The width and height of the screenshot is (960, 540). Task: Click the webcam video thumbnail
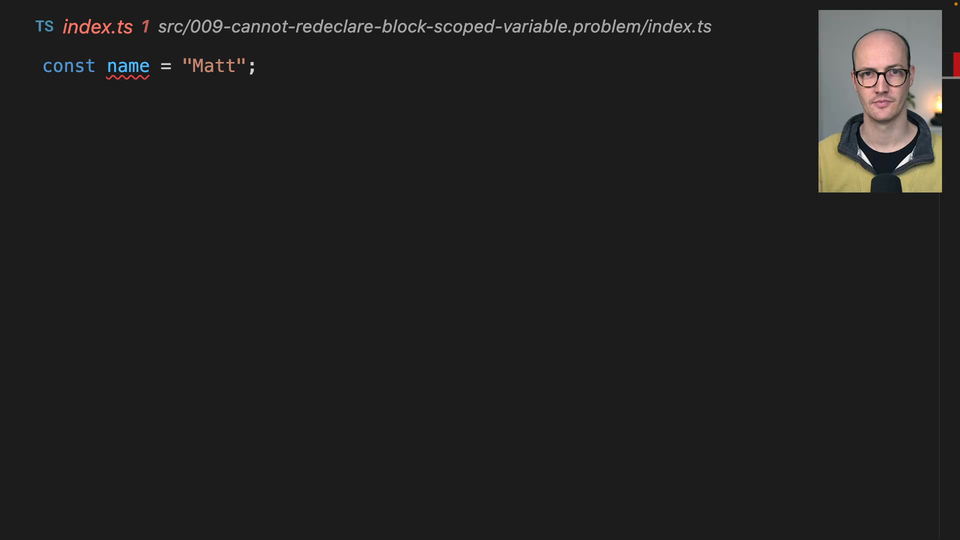point(880,100)
